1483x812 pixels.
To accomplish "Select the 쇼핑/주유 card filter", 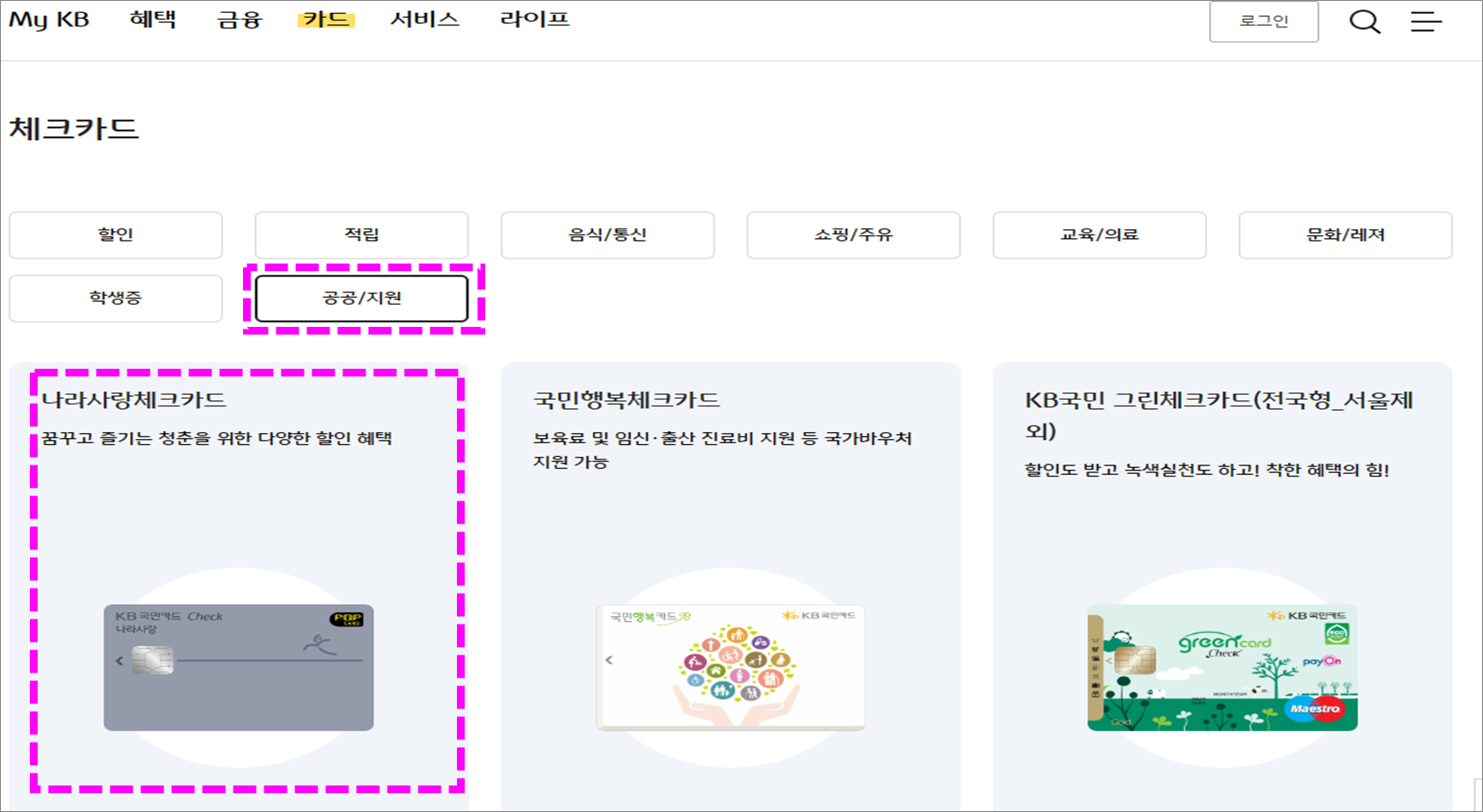I will pos(853,235).
